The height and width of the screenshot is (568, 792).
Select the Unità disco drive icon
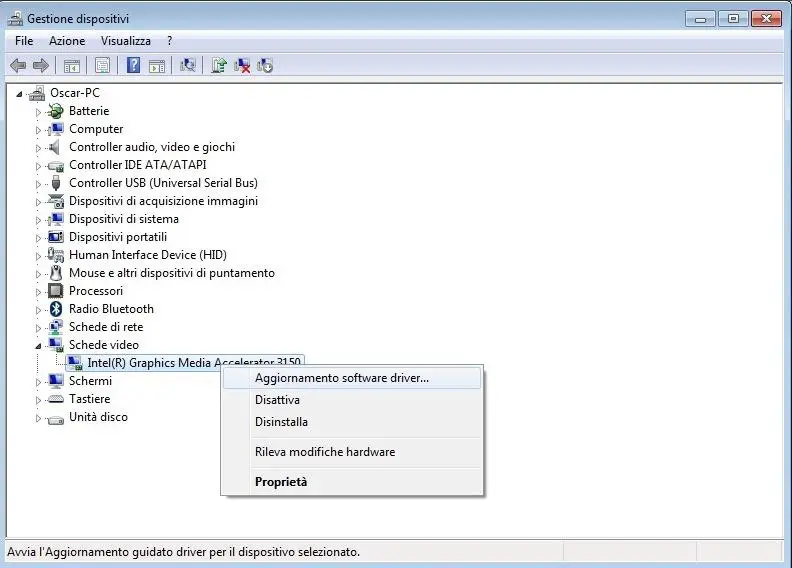pos(56,419)
